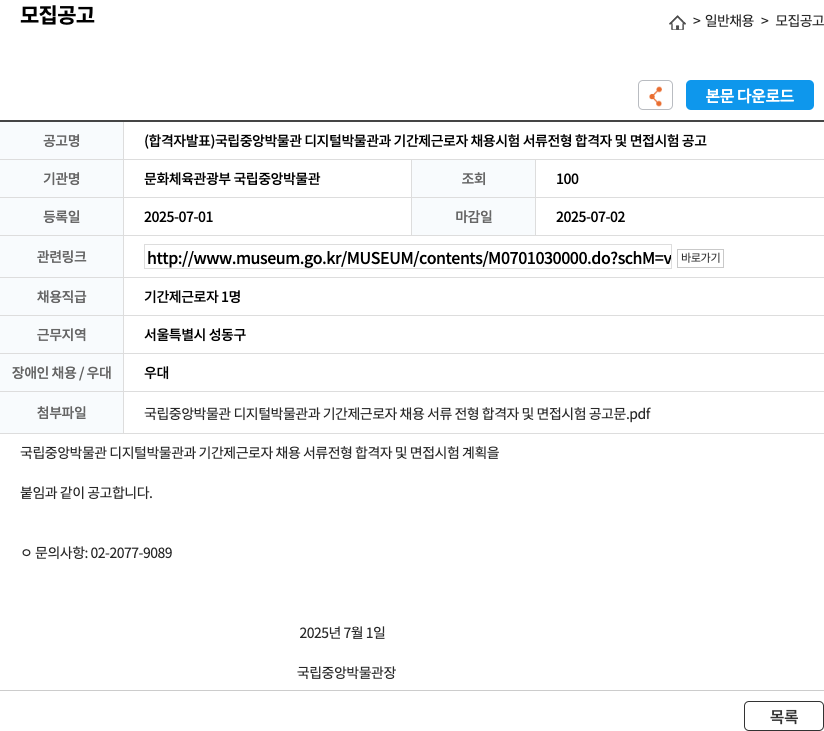
Task: Click the home icon in breadcrumb
Action: 677,23
